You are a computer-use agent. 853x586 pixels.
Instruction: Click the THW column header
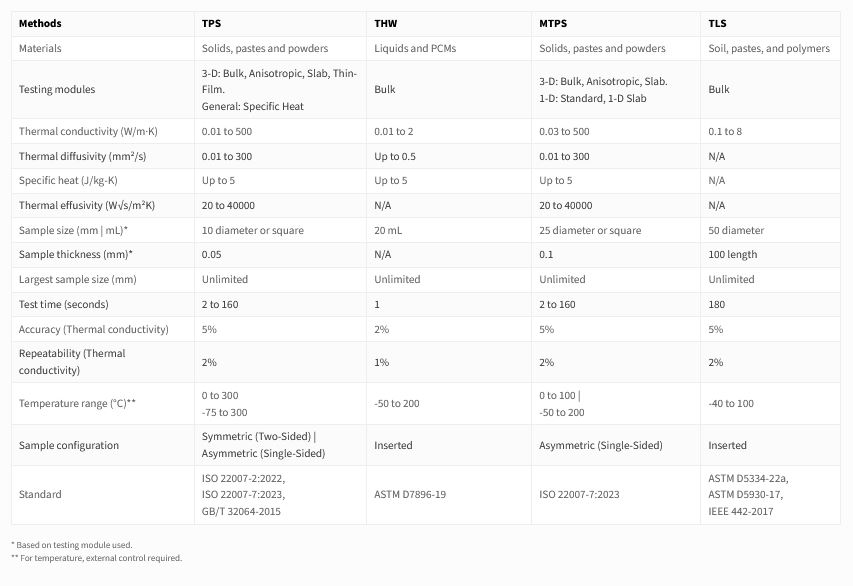coord(386,22)
